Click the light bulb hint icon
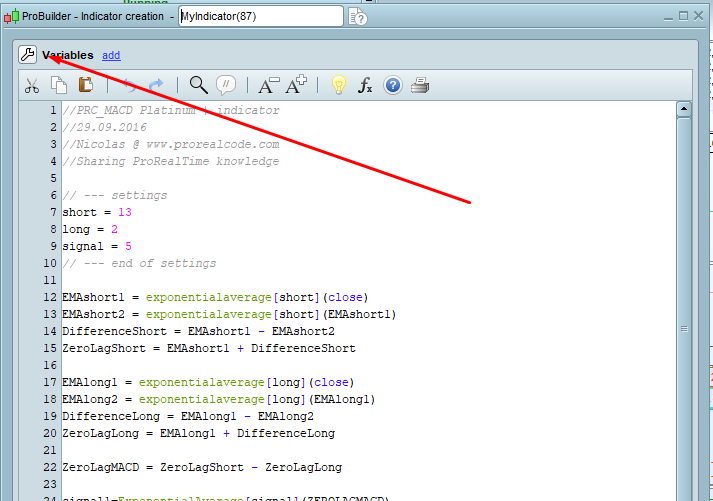 pos(339,85)
